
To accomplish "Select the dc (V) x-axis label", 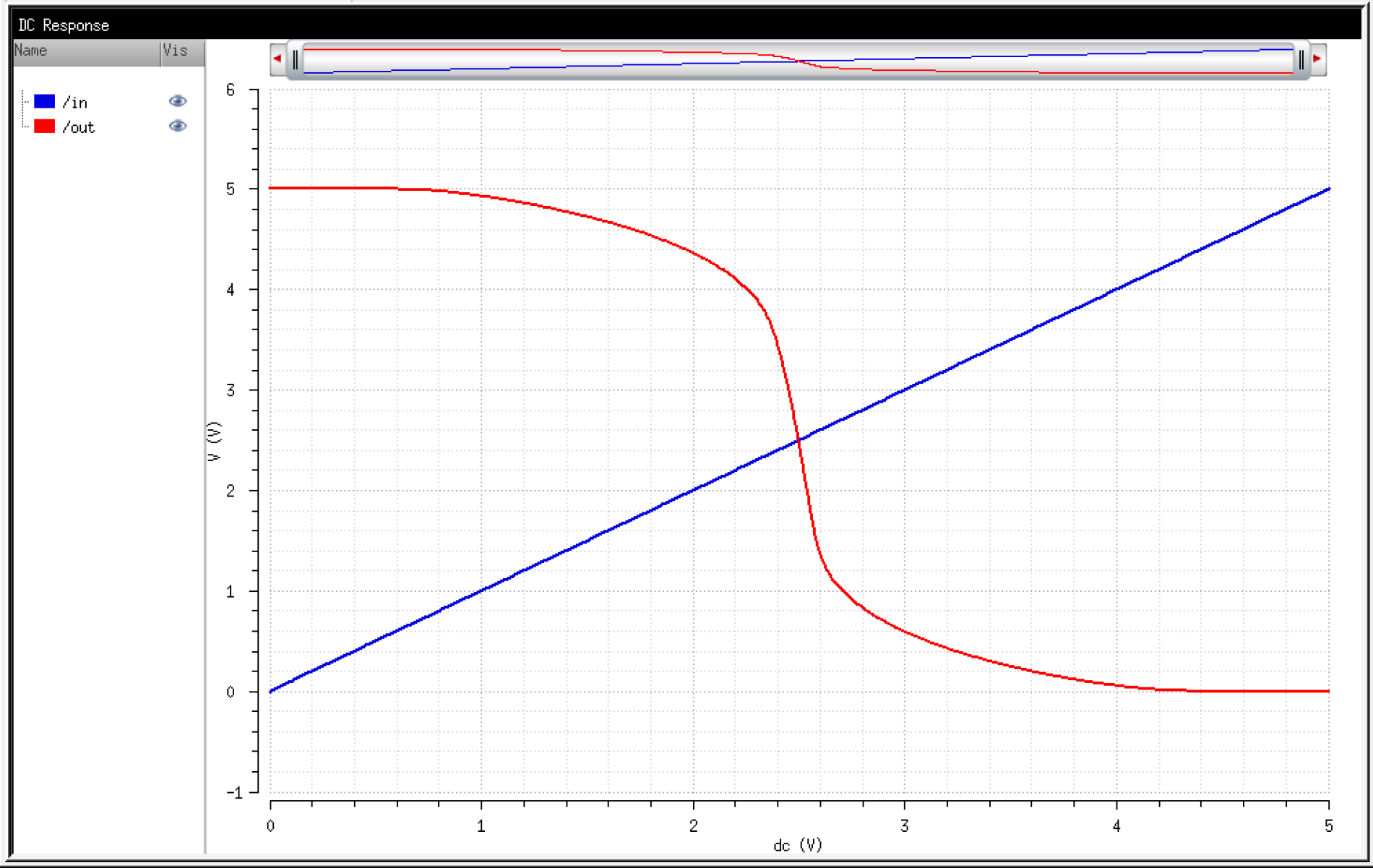I will pyautogui.click(x=798, y=846).
